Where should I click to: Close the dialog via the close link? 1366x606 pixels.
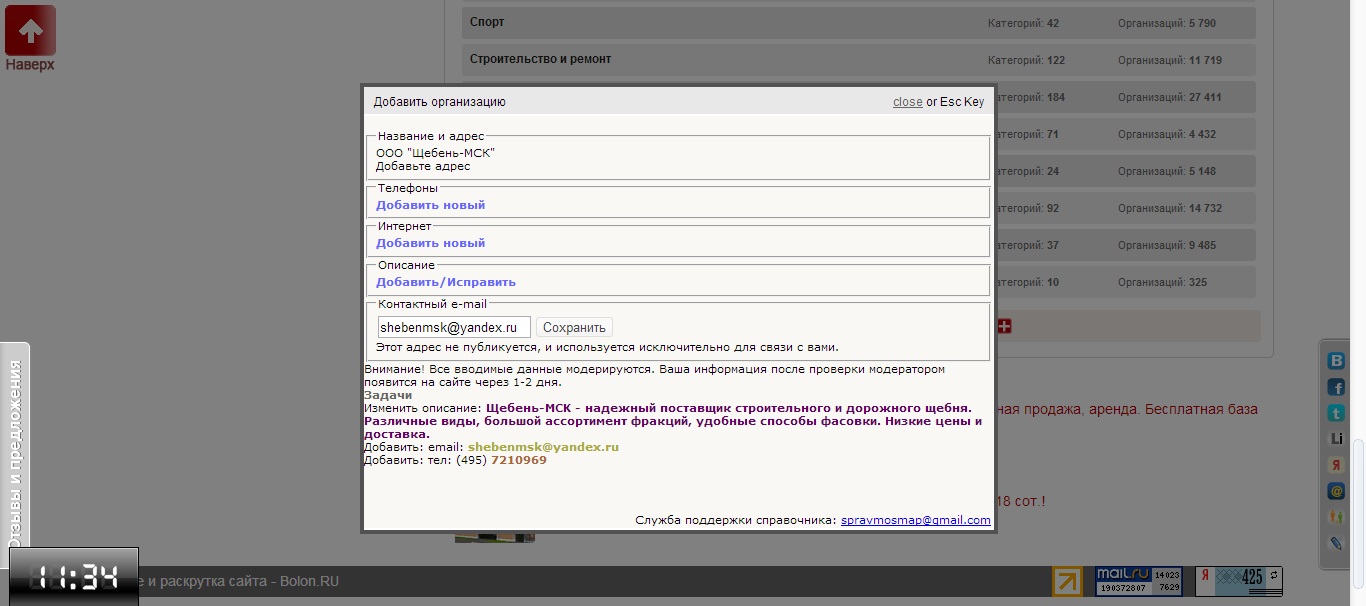pos(908,102)
